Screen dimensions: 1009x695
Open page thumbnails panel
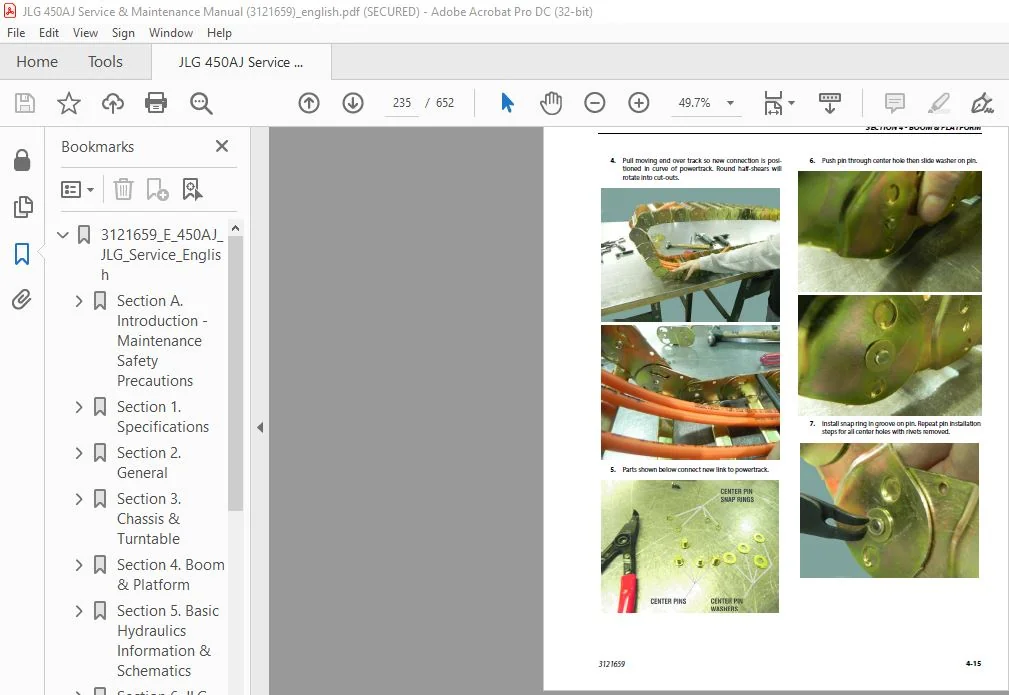23,207
